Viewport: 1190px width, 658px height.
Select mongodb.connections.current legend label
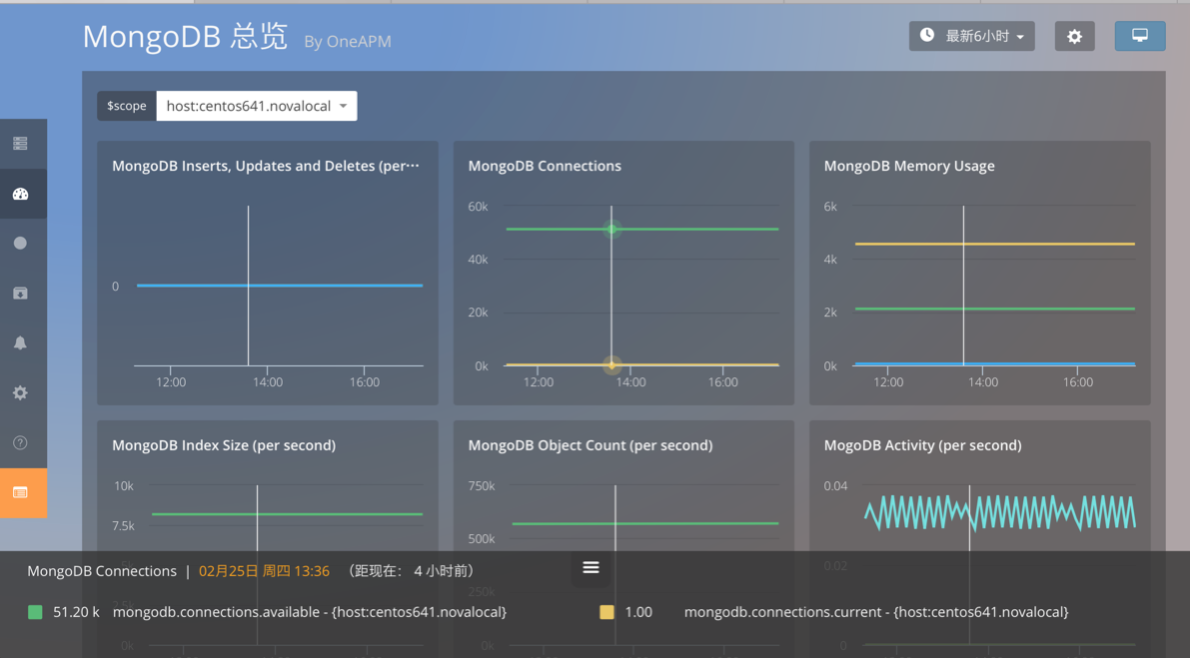point(876,612)
